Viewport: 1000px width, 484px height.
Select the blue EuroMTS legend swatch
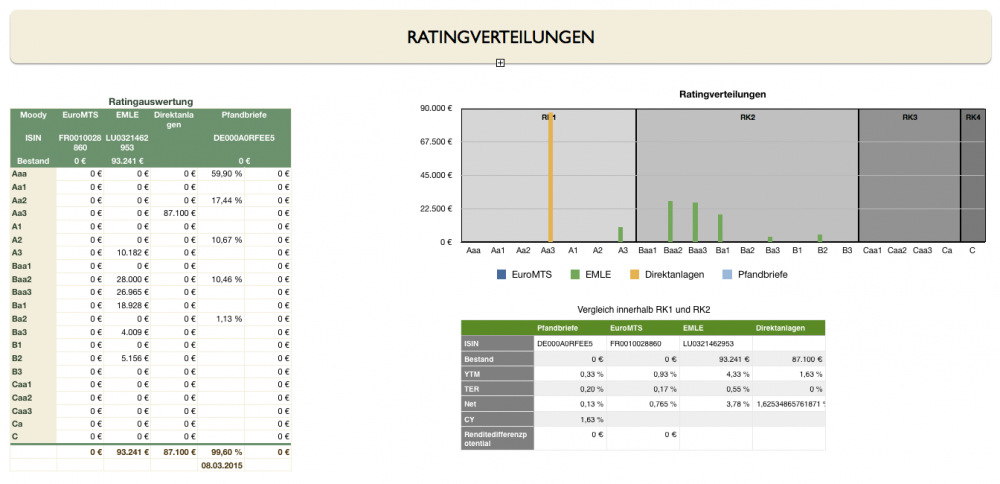click(x=501, y=275)
